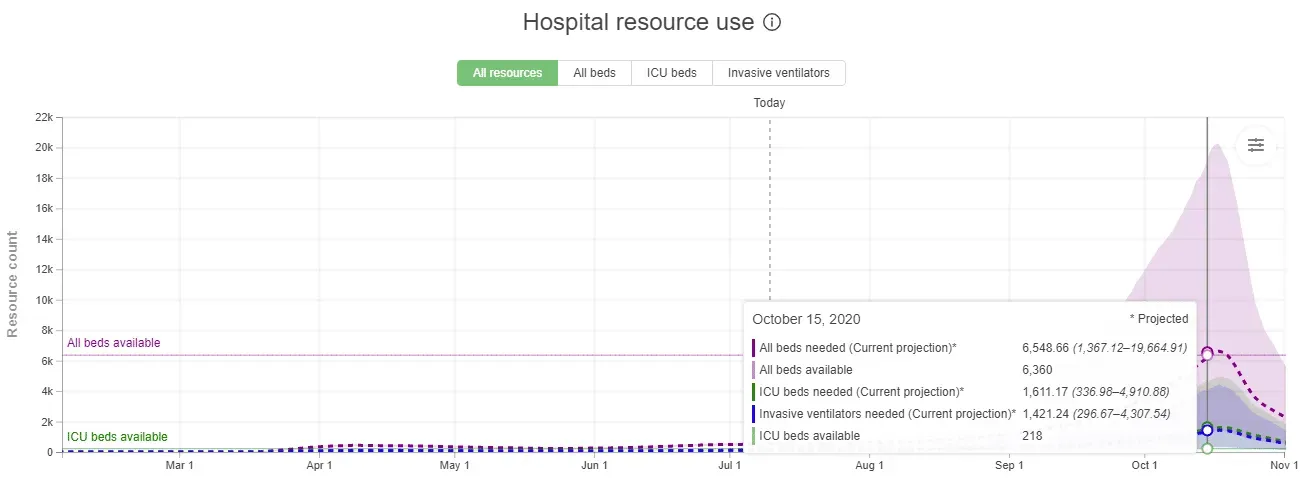Click the blue Invasive ventilators data point marker
The image size is (1305, 478).
1207,430
